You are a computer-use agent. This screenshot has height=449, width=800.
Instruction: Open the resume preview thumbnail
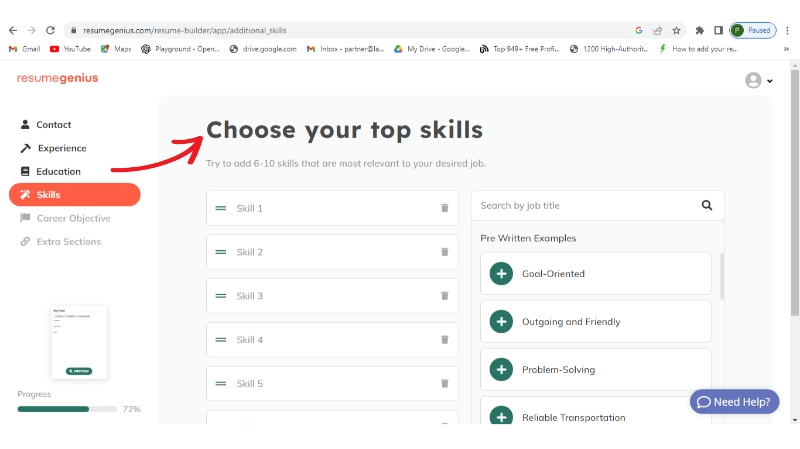tap(79, 342)
